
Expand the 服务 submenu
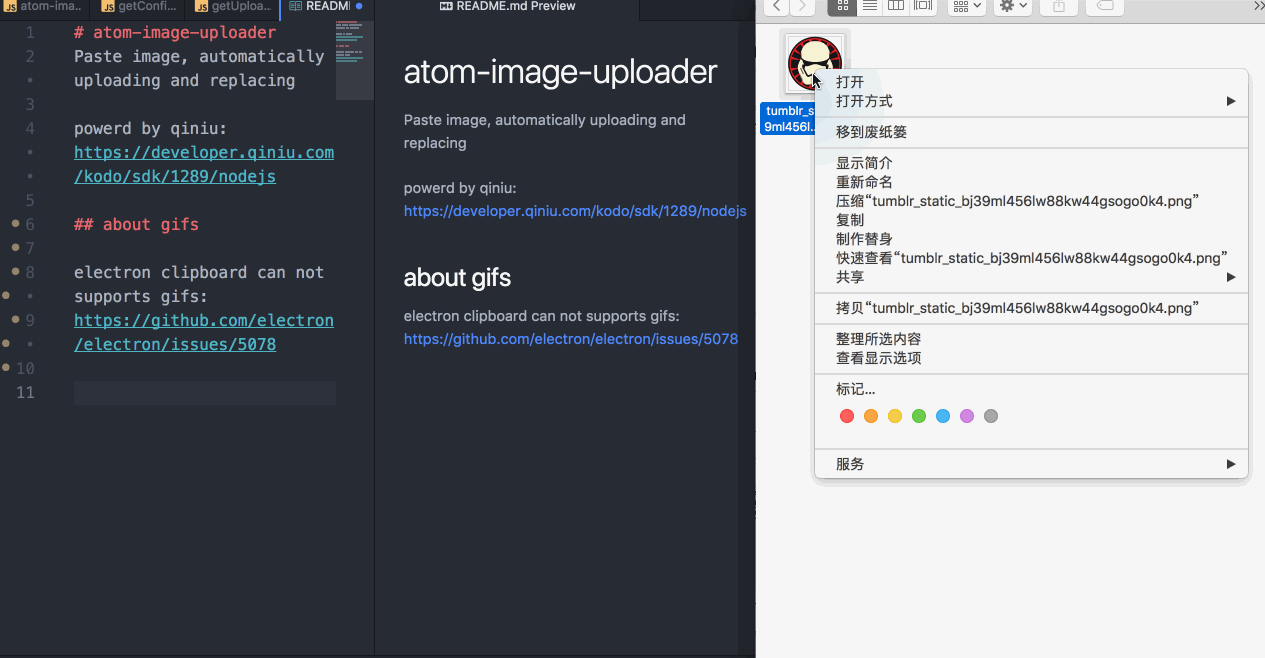[x=1032, y=464]
